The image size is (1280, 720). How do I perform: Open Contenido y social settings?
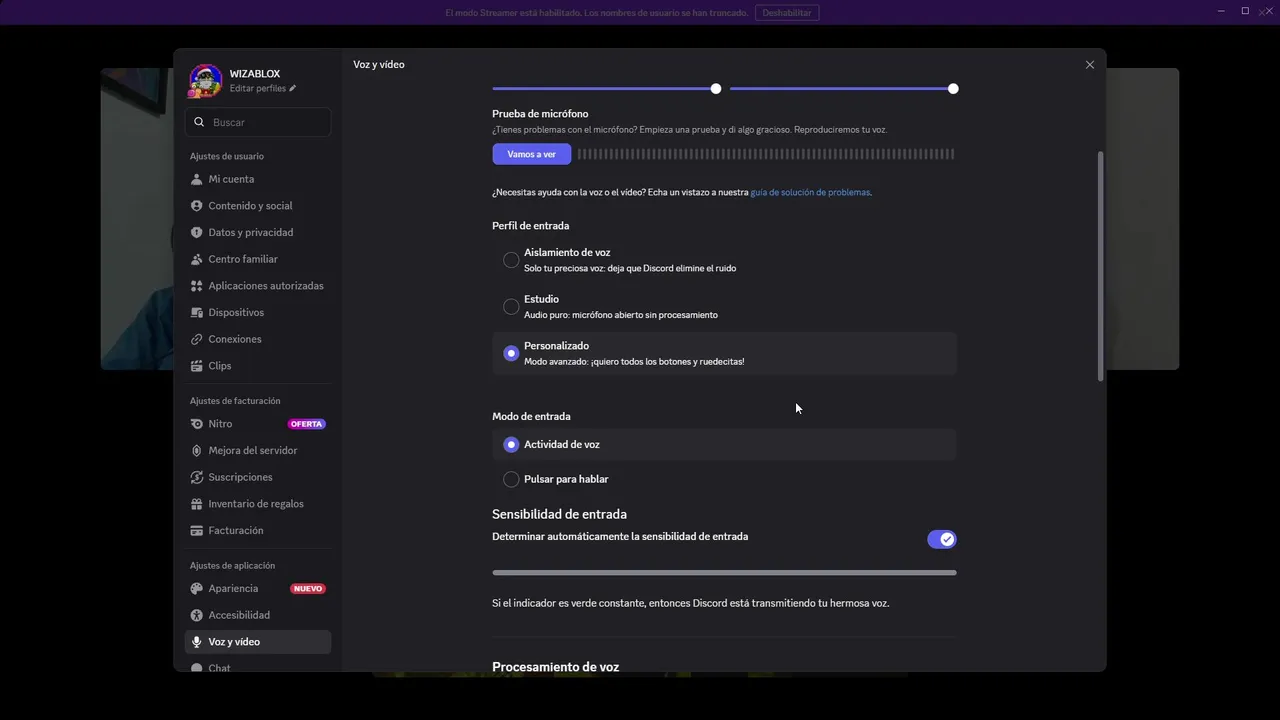[258, 206]
